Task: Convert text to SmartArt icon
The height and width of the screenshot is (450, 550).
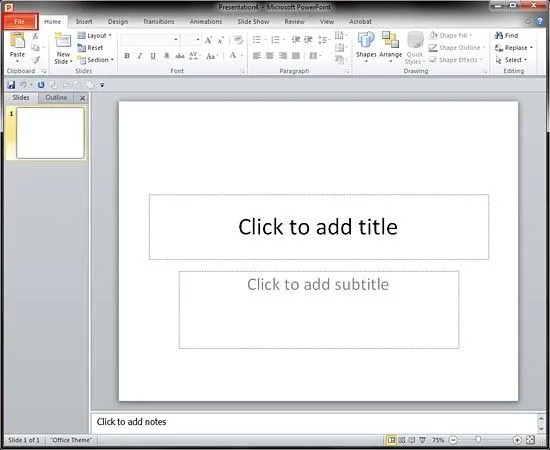Action: [340, 60]
